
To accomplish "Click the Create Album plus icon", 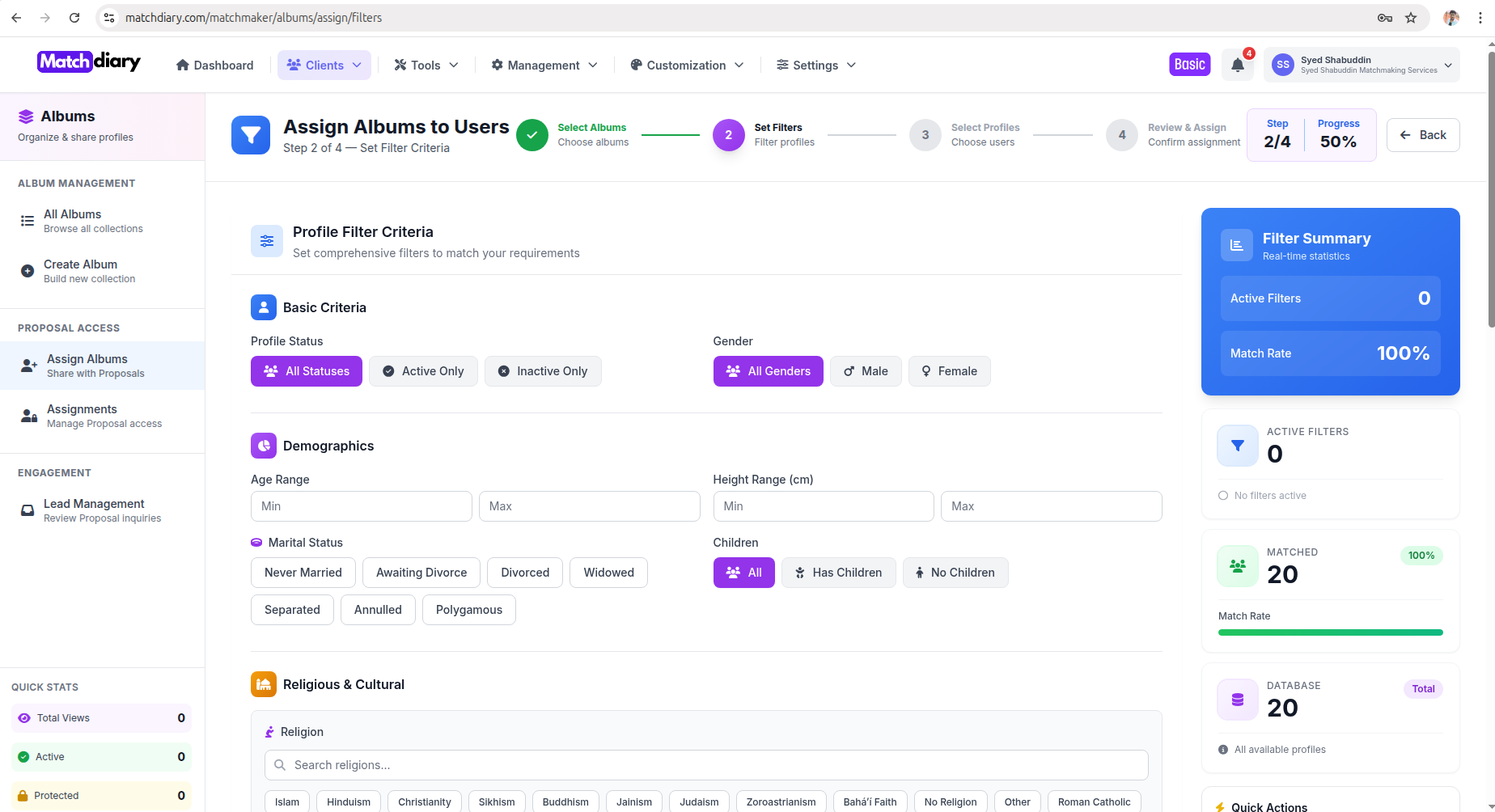I will tap(28, 271).
